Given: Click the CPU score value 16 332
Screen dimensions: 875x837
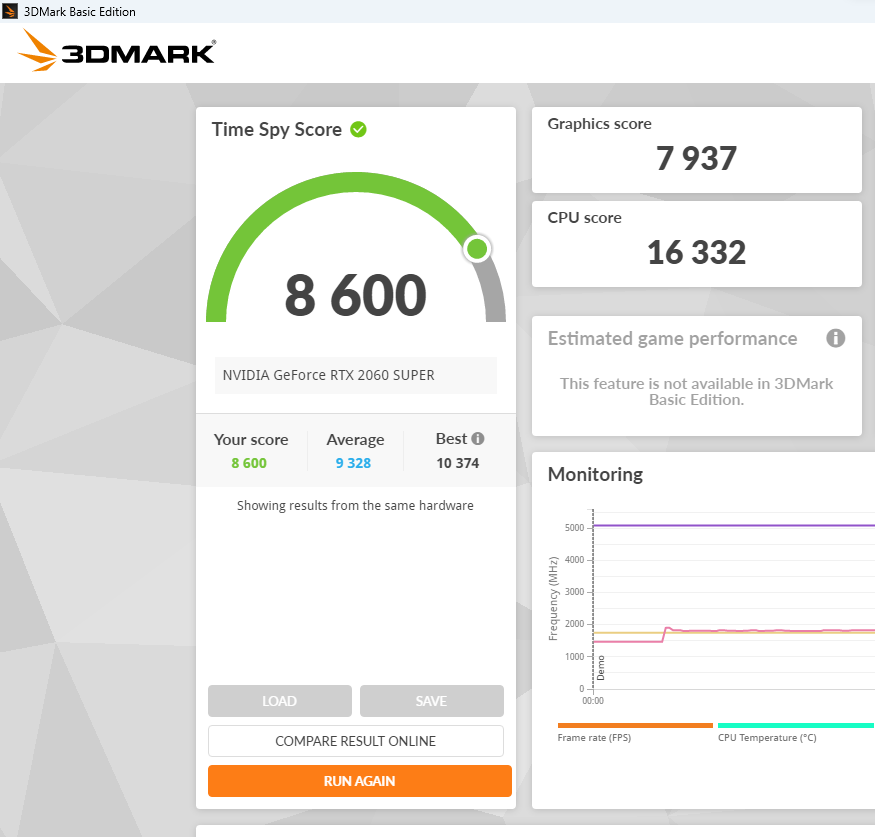Looking at the screenshot, I should [696, 252].
